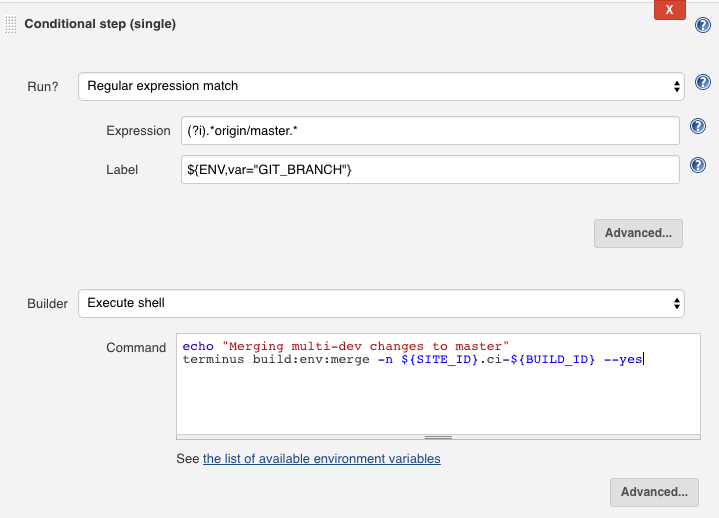Expand Advanced options under the Label field
This screenshot has width=719, height=518.
tap(638, 233)
